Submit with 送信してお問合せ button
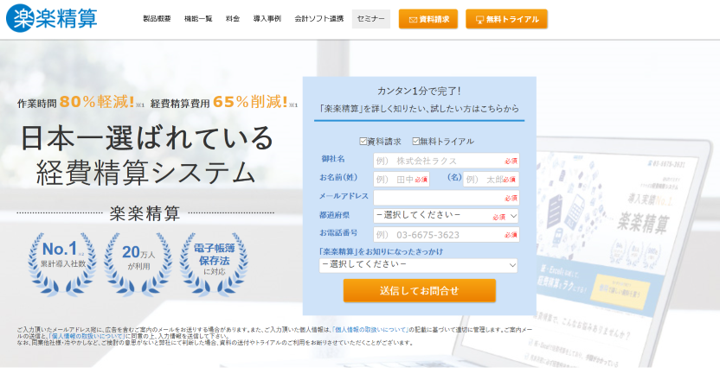720x380 pixels. point(419,291)
